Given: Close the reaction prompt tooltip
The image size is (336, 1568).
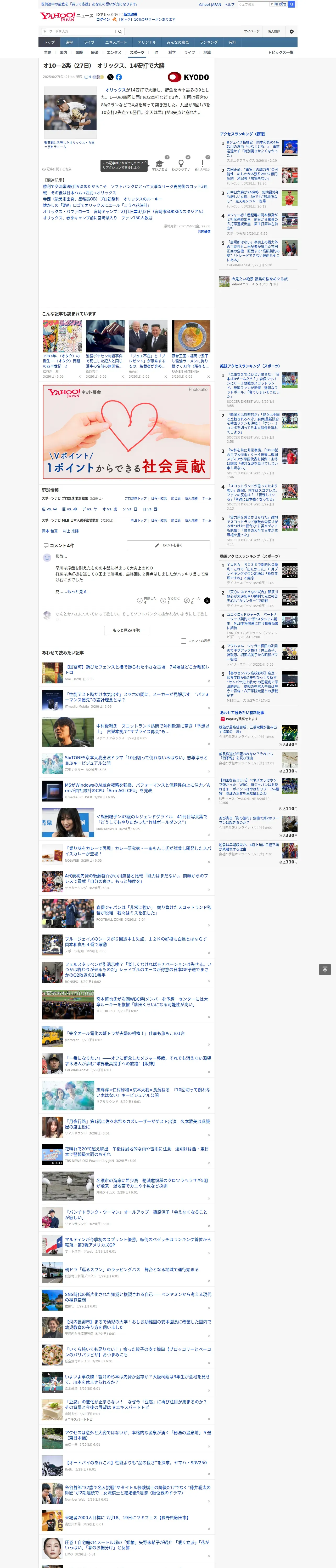Looking at the screenshot, I should pos(146,163).
